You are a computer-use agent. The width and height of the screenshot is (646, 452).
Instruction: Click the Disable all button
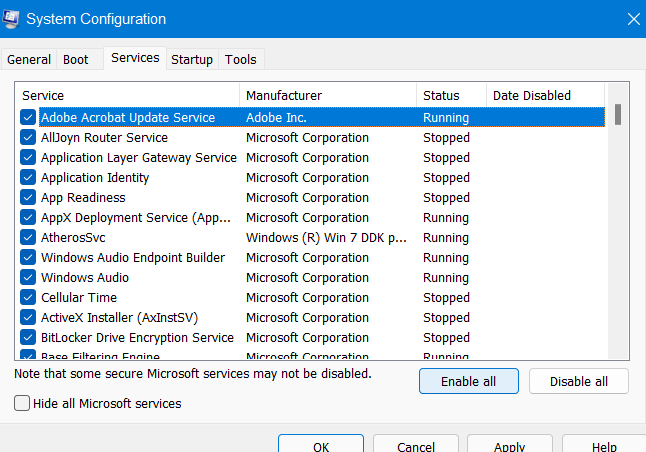tap(578, 381)
